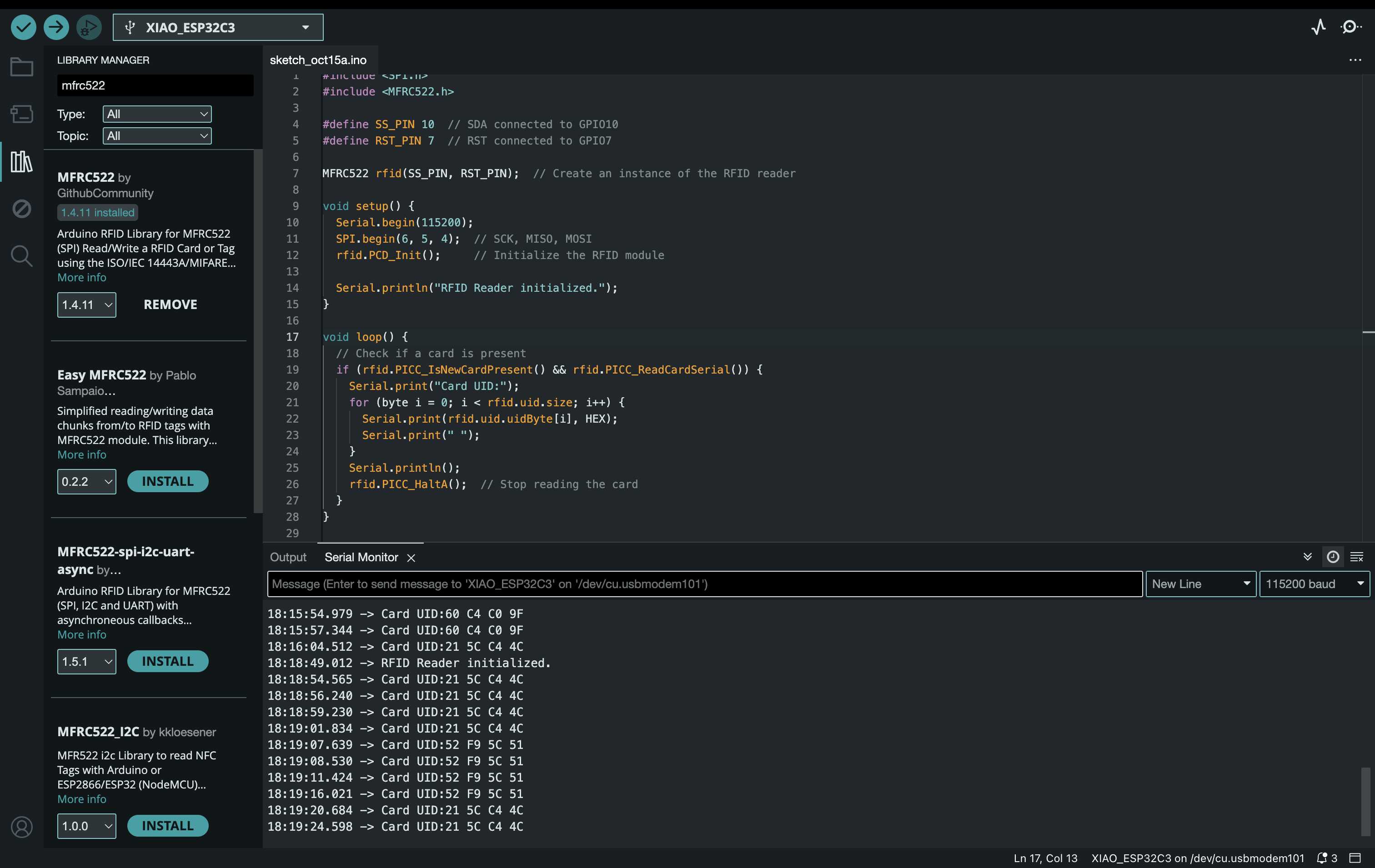The width and height of the screenshot is (1375, 868).
Task: Click the '#define SS_PIN 10' code line
Action: (x=379, y=124)
